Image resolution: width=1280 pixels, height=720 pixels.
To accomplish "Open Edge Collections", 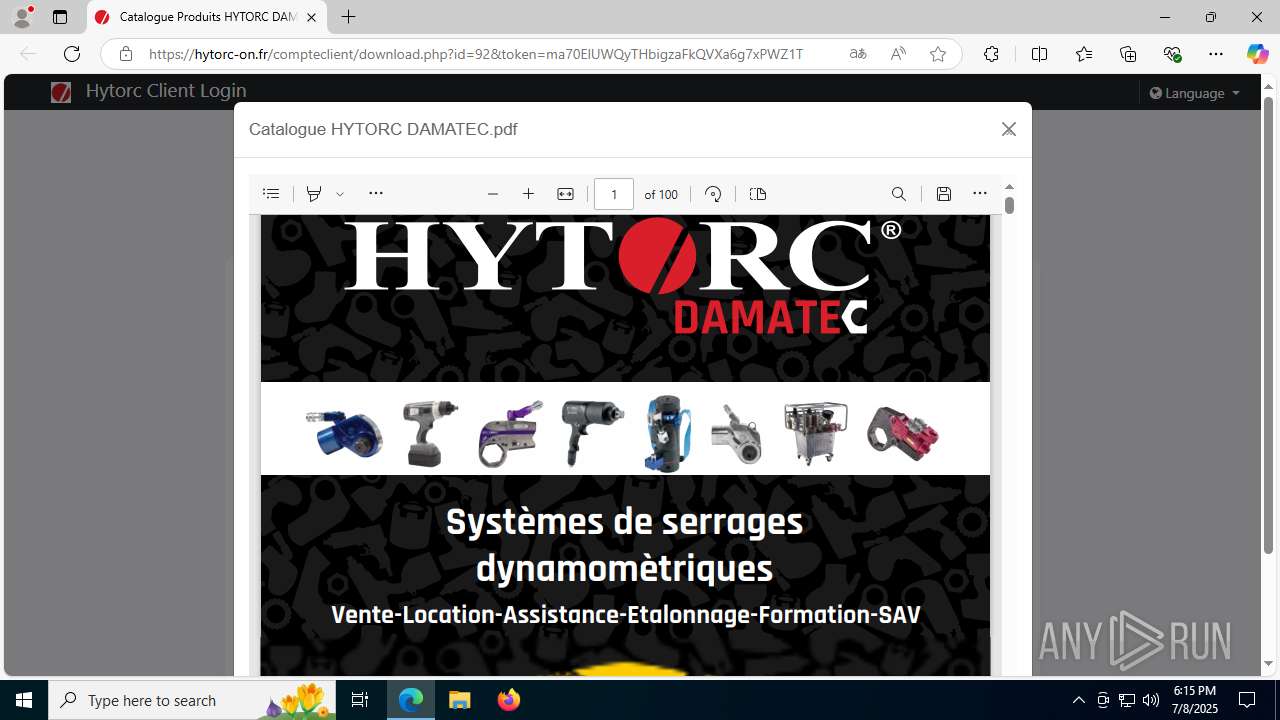I will point(1128,54).
